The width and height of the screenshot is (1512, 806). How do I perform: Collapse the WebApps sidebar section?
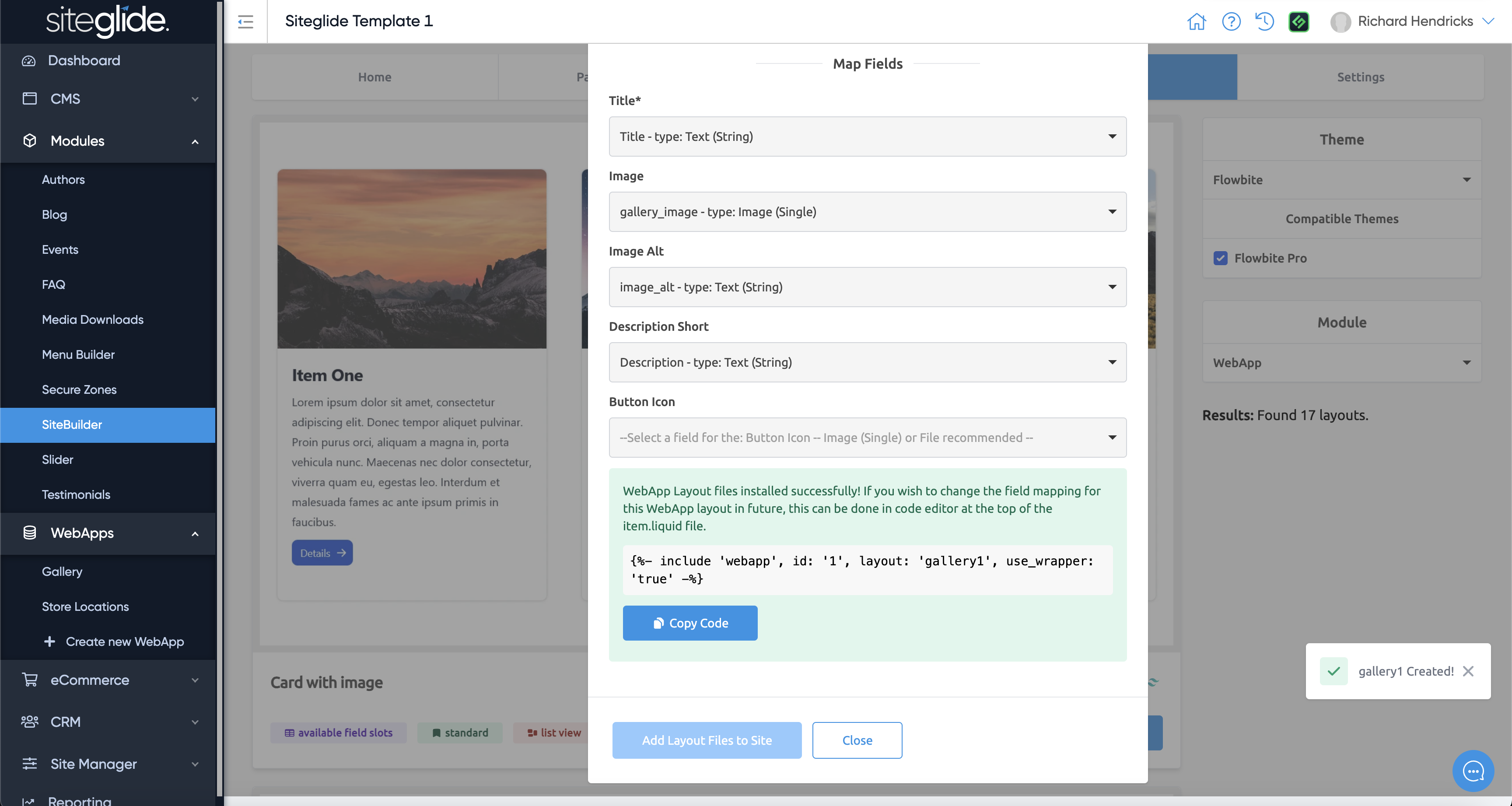pos(195,534)
